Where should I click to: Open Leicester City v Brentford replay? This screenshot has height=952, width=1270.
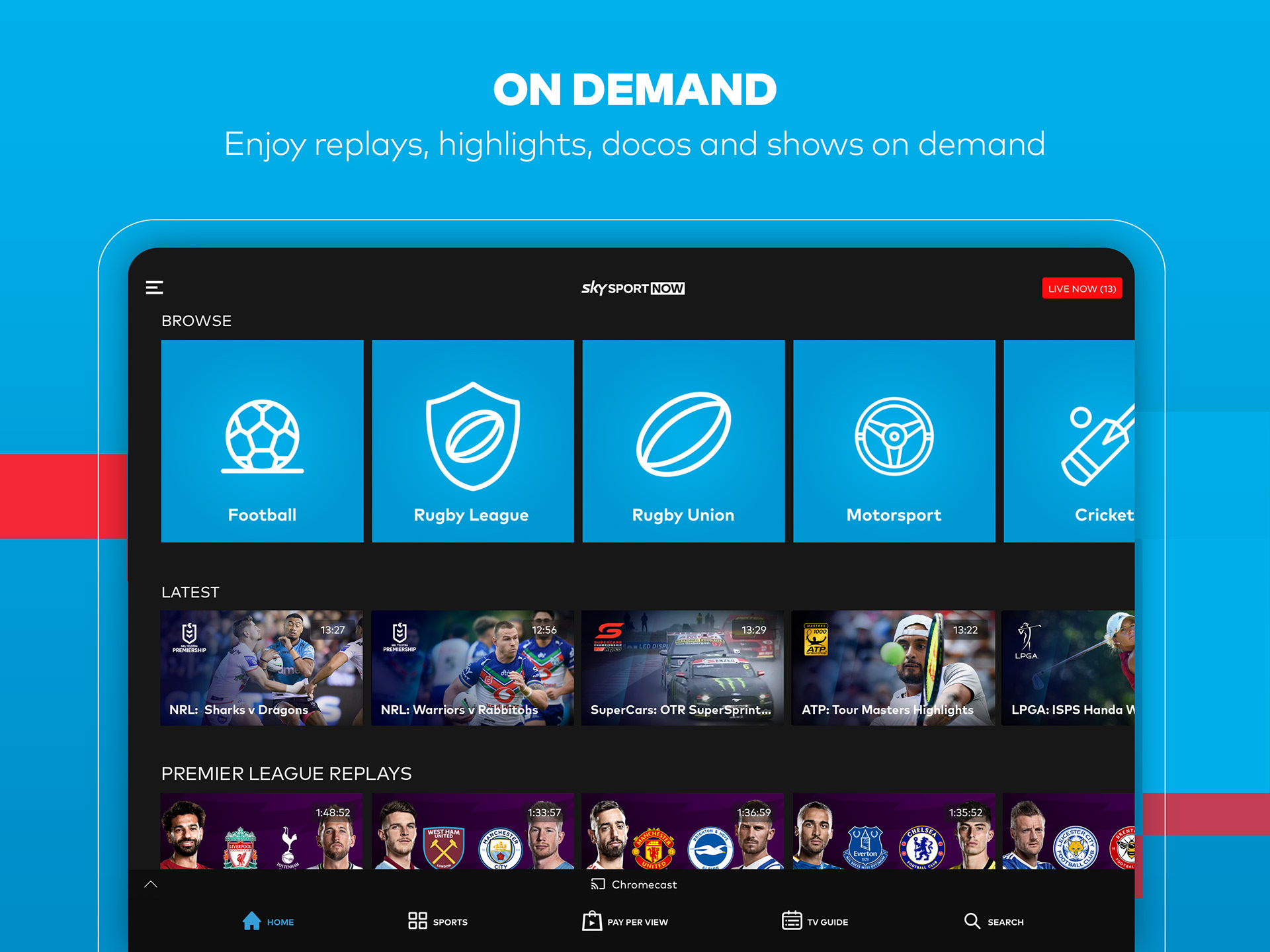pos(1068,831)
